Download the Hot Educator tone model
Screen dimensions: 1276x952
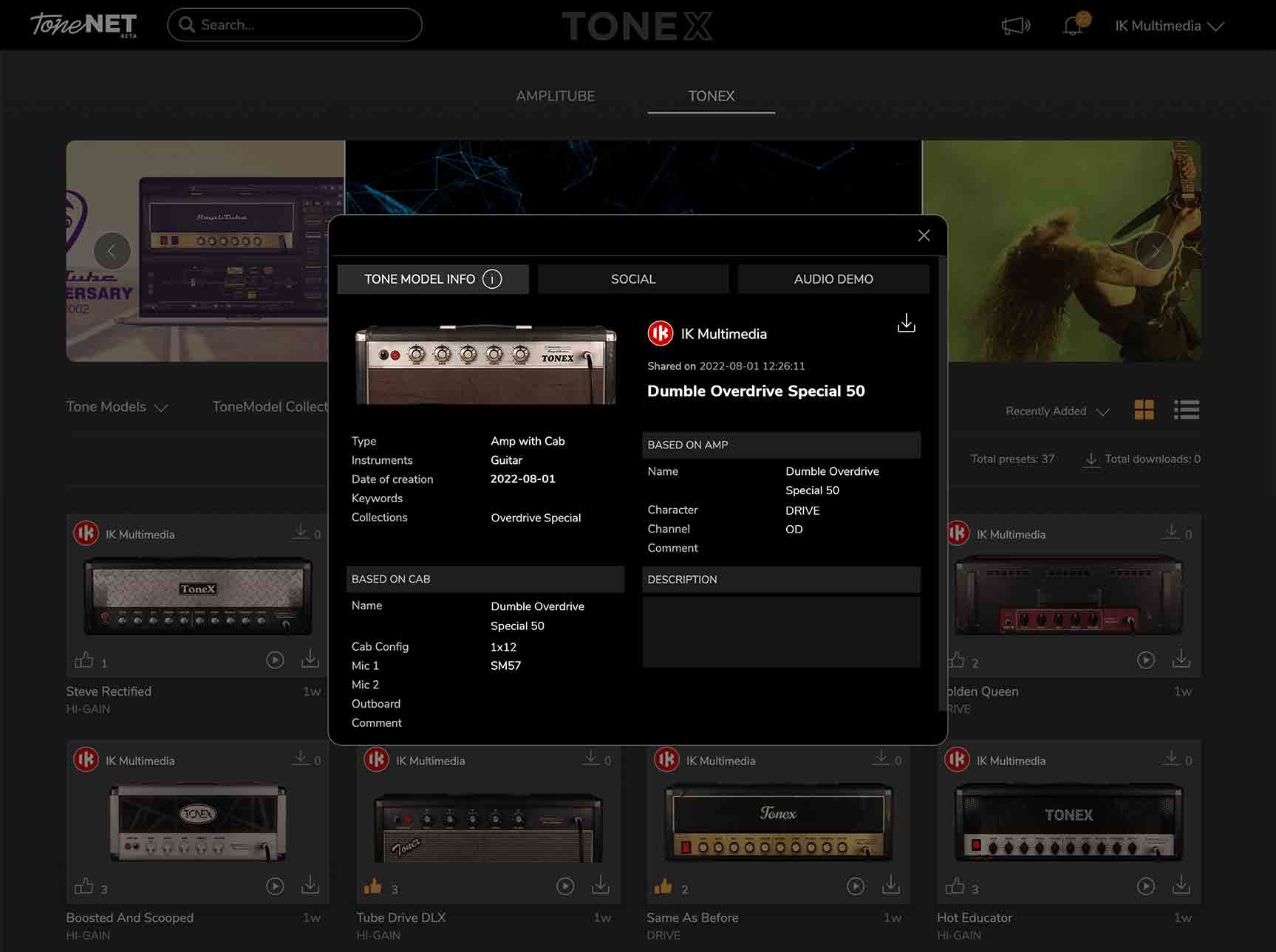tap(1181, 886)
